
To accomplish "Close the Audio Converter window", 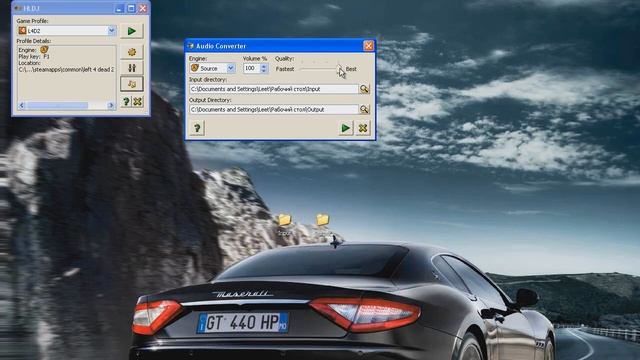I will click(368, 46).
